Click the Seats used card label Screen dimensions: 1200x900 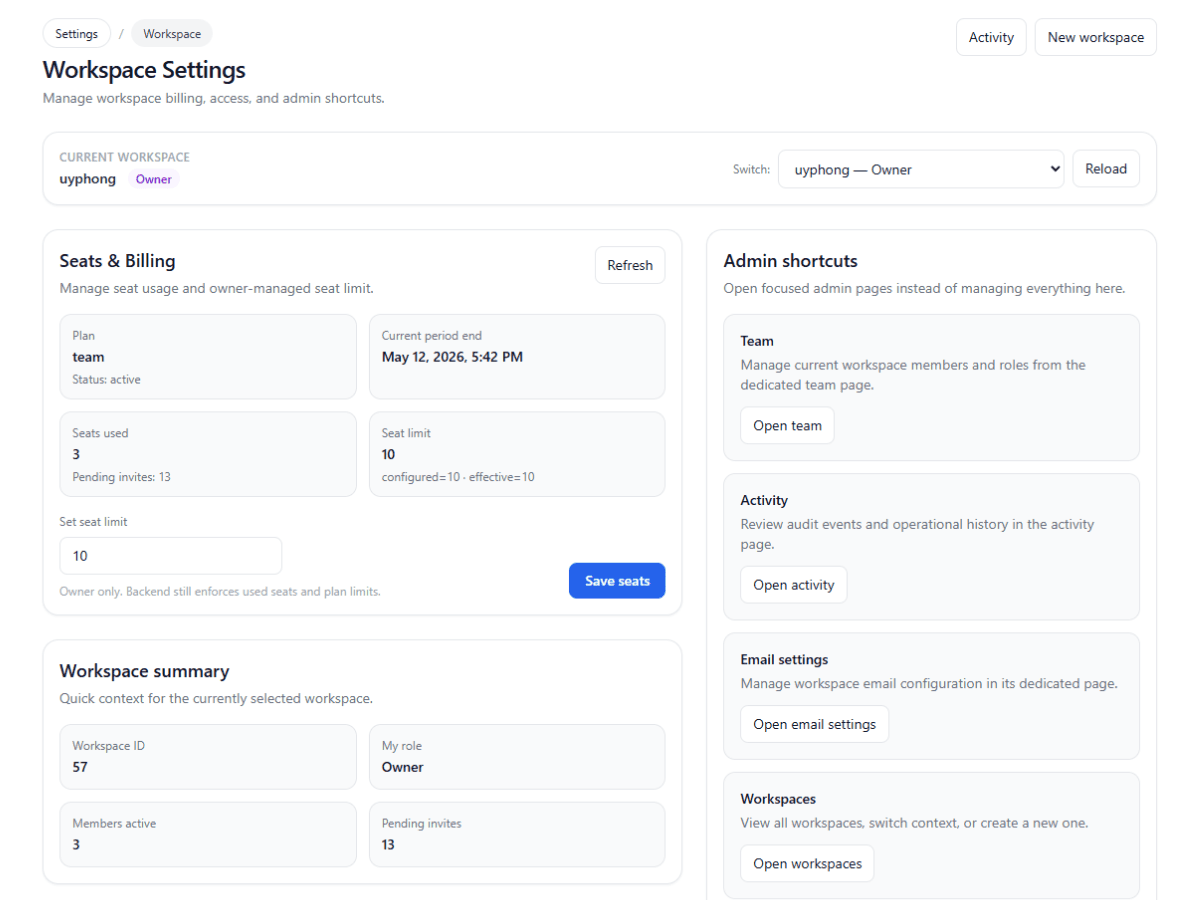tap(100, 434)
